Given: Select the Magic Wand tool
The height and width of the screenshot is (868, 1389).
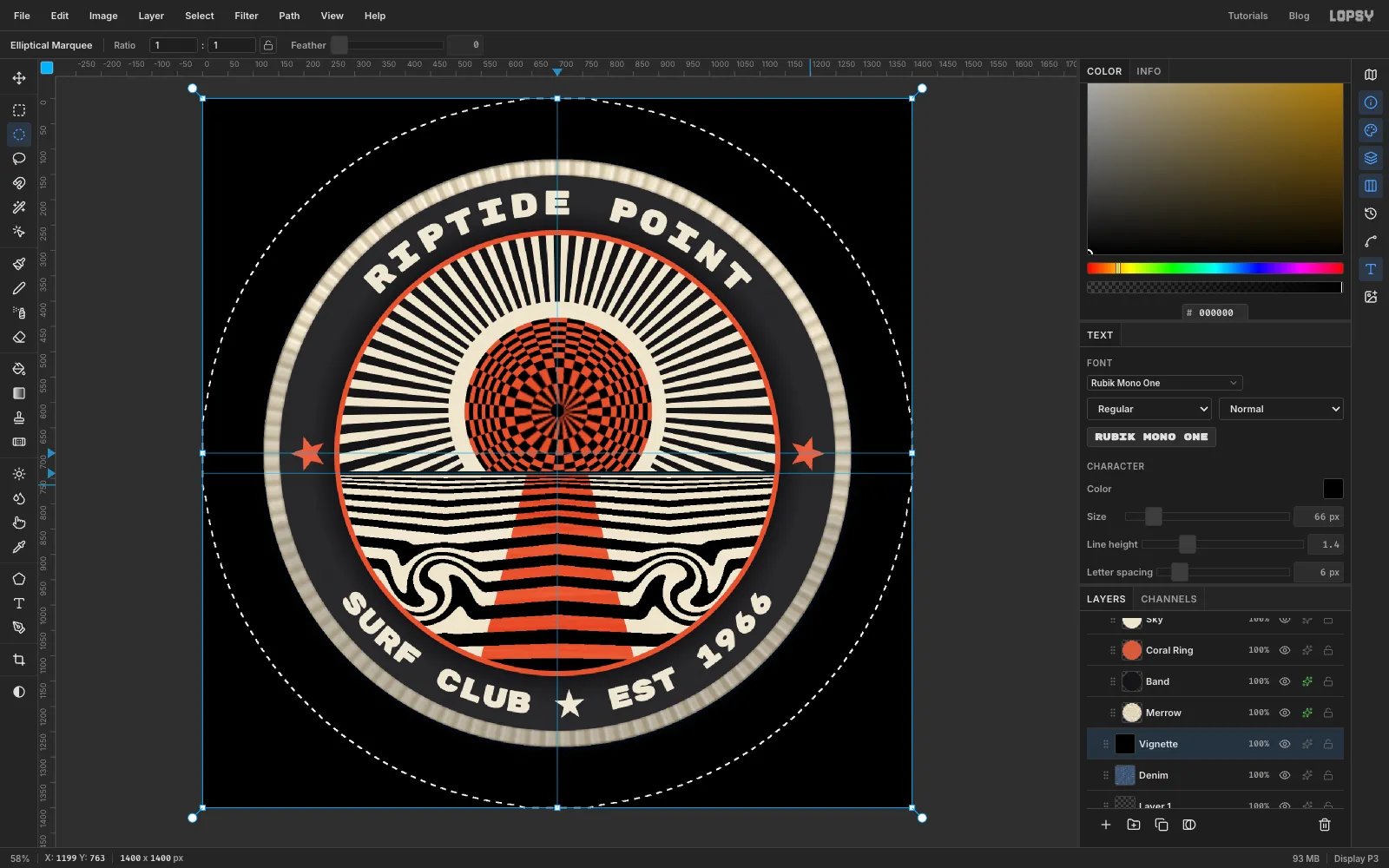Looking at the screenshot, I should point(19,207).
